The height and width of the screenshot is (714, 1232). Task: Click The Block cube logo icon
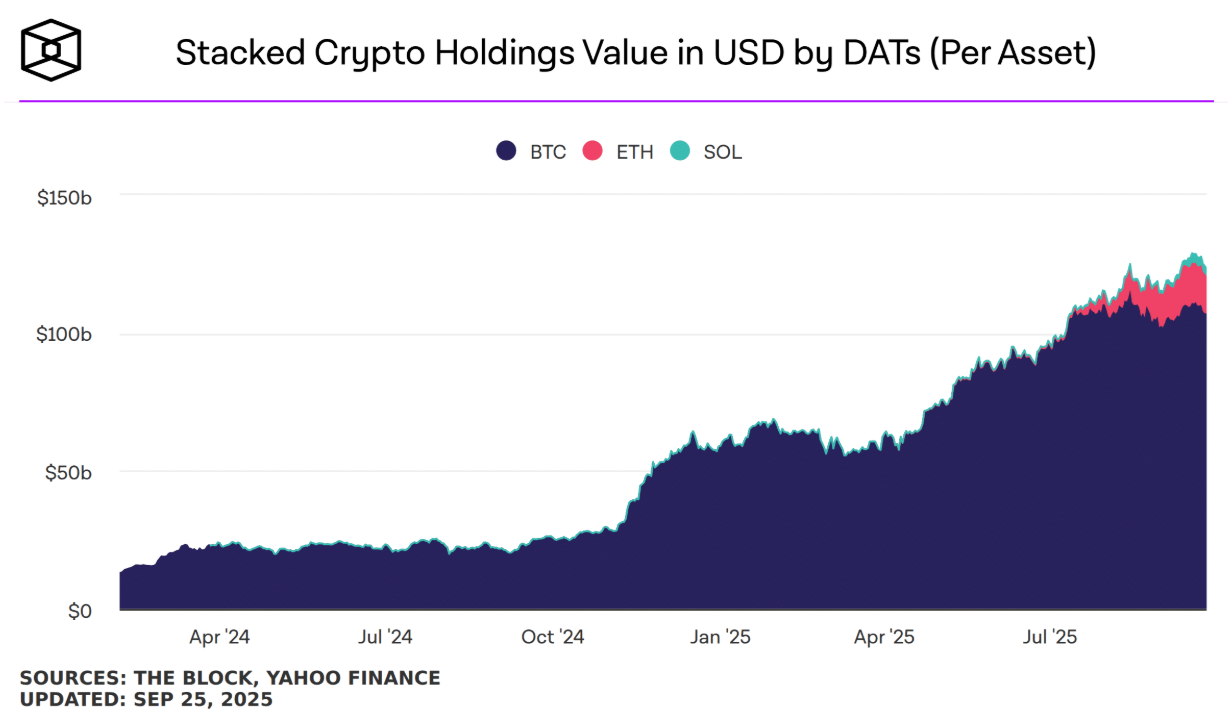click(51, 51)
